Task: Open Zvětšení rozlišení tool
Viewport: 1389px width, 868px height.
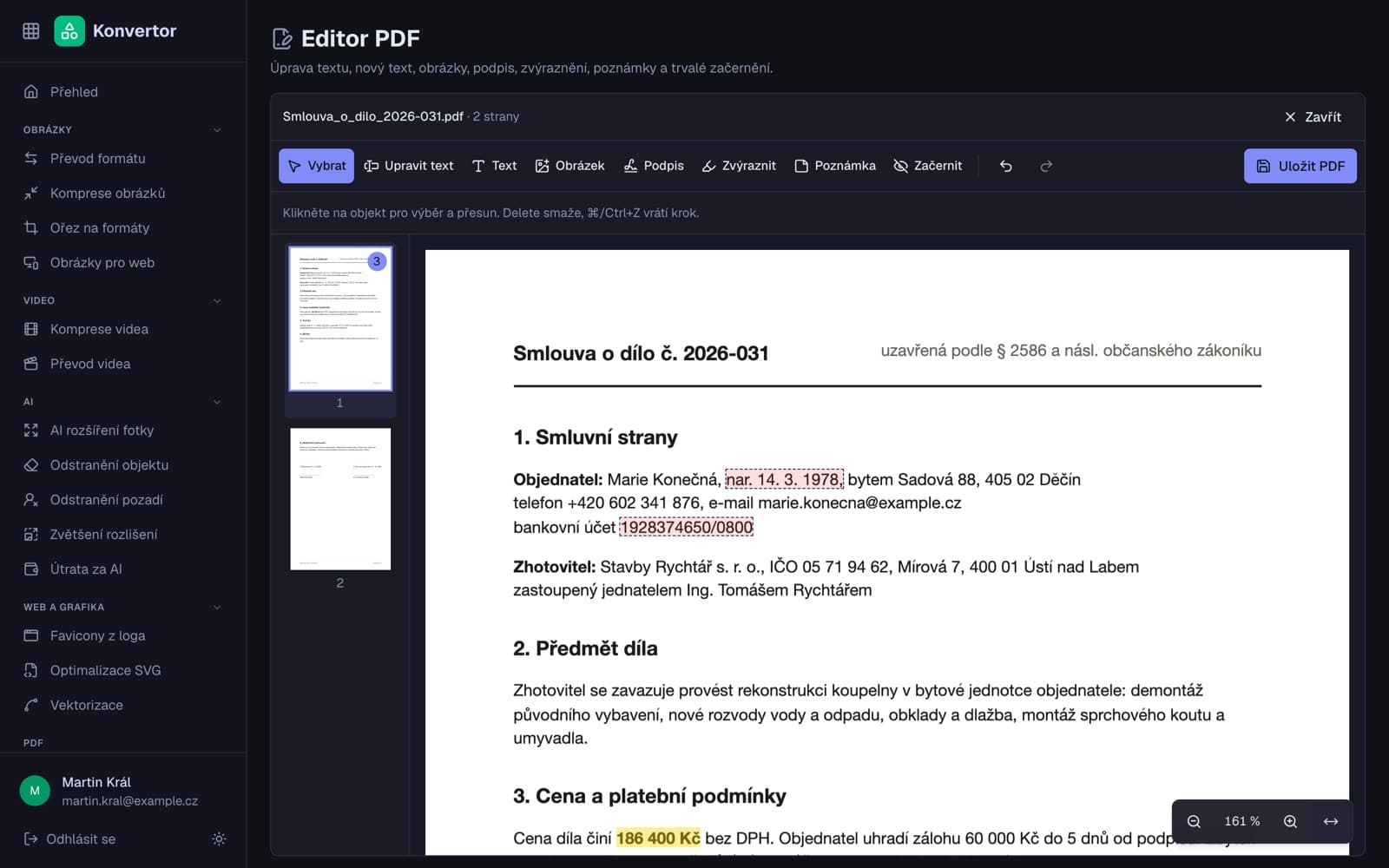Action: point(123,535)
